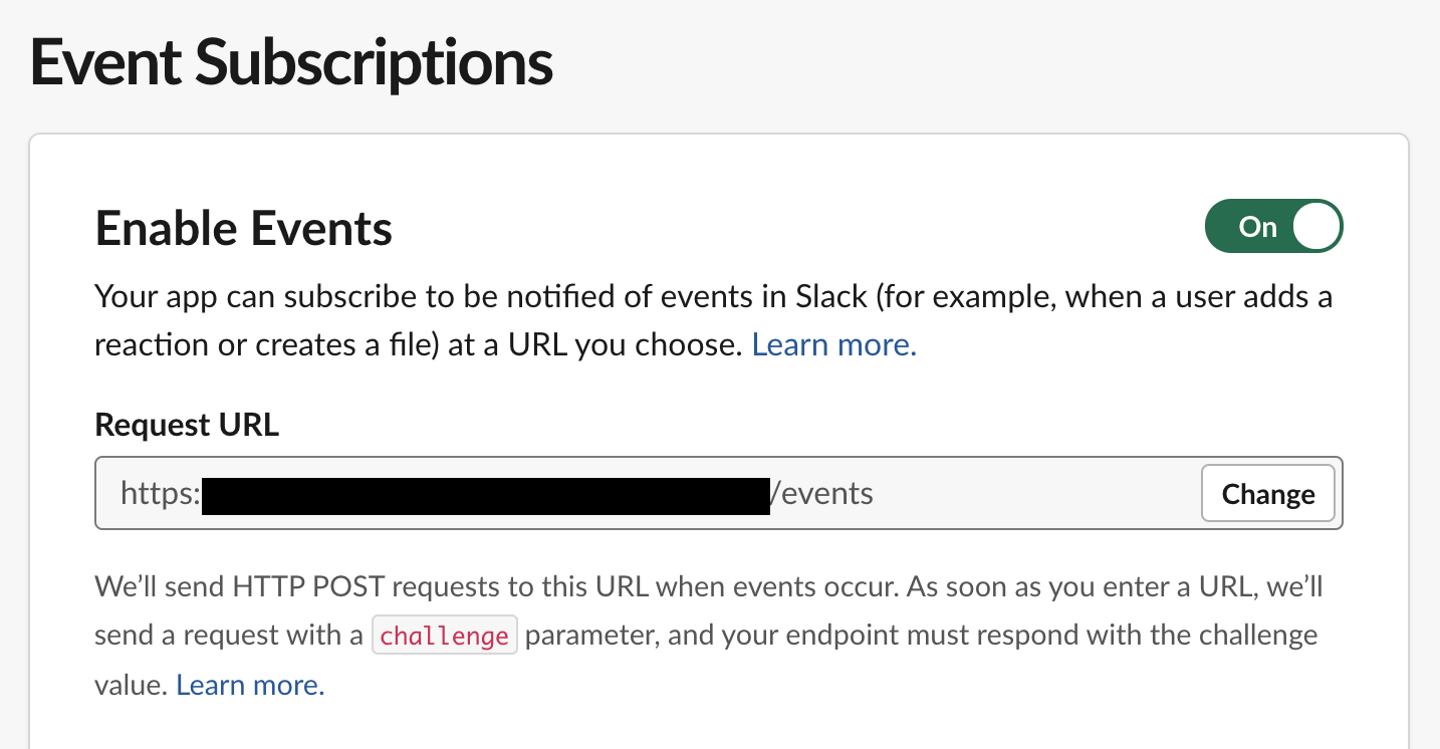
Task: Click the blacked-out part of the Request URL
Action: (x=485, y=495)
